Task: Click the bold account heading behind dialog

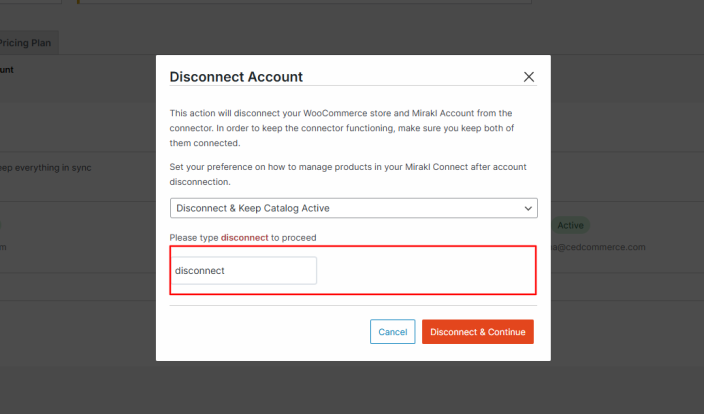Action: pyautogui.click(x=6, y=70)
